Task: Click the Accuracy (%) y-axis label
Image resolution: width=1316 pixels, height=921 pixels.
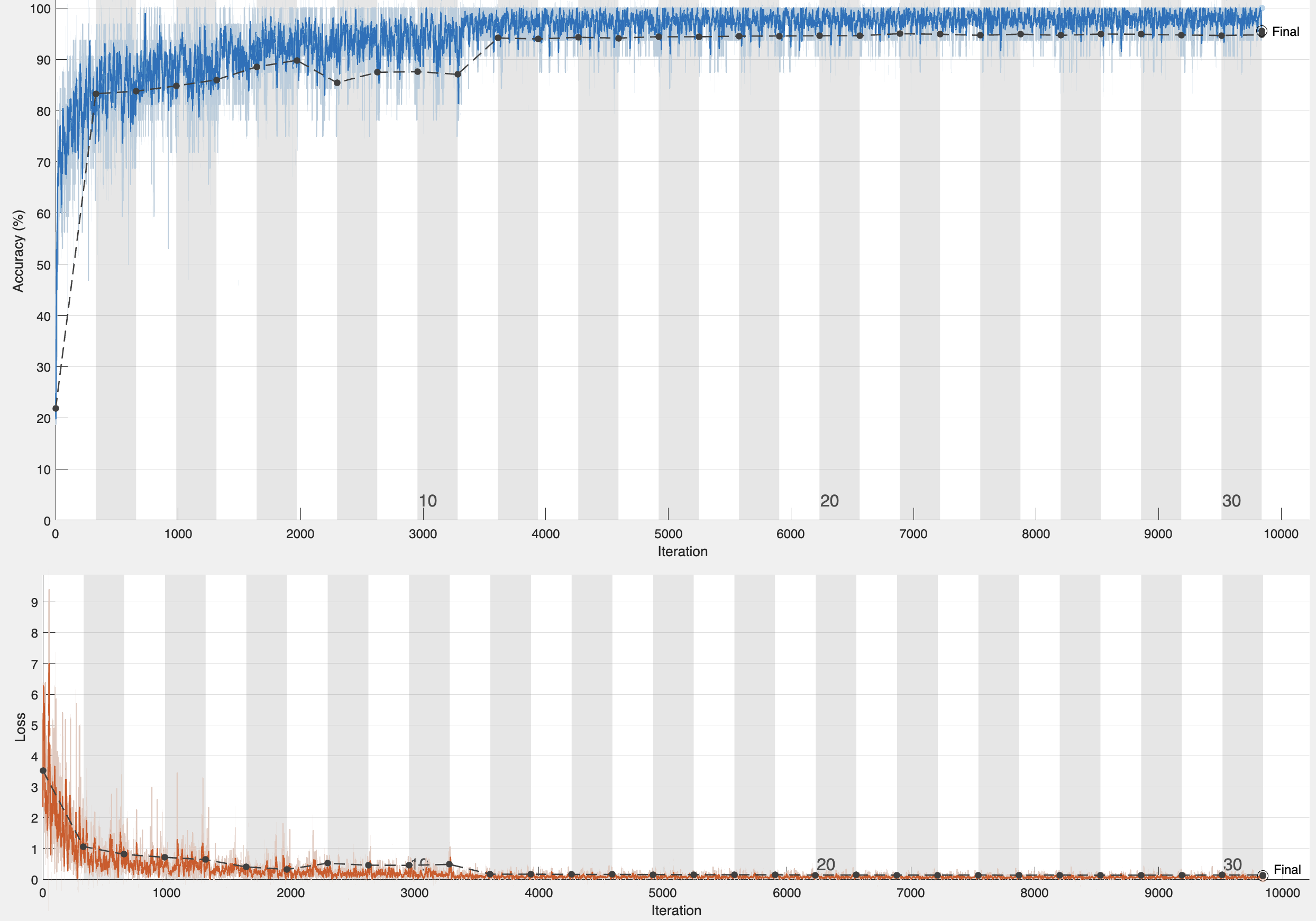Action: [x=19, y=251]
